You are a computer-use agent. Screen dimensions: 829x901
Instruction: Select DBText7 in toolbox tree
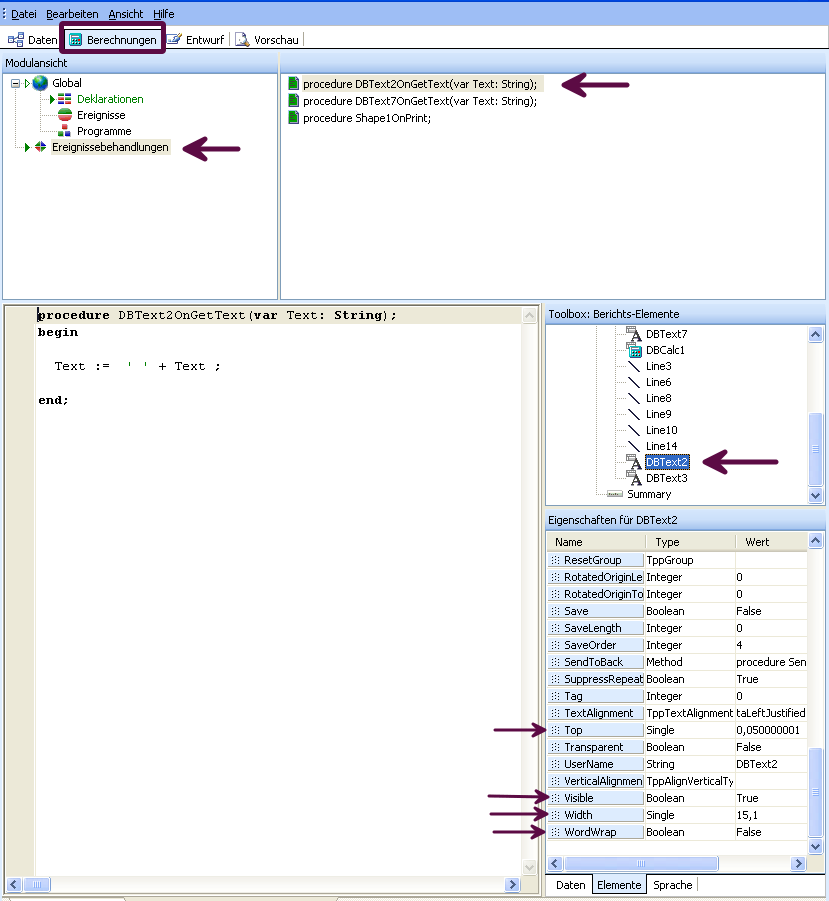pyautogui.click(x=666, y=334)
